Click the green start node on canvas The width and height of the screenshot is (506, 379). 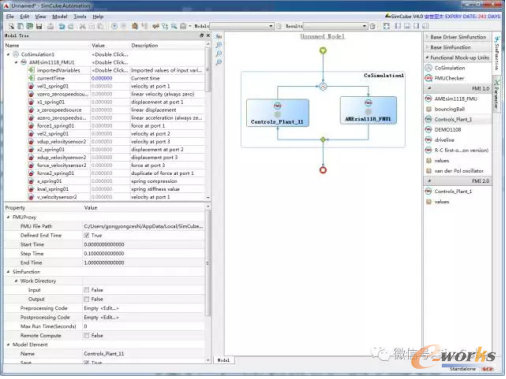(323, 51)
